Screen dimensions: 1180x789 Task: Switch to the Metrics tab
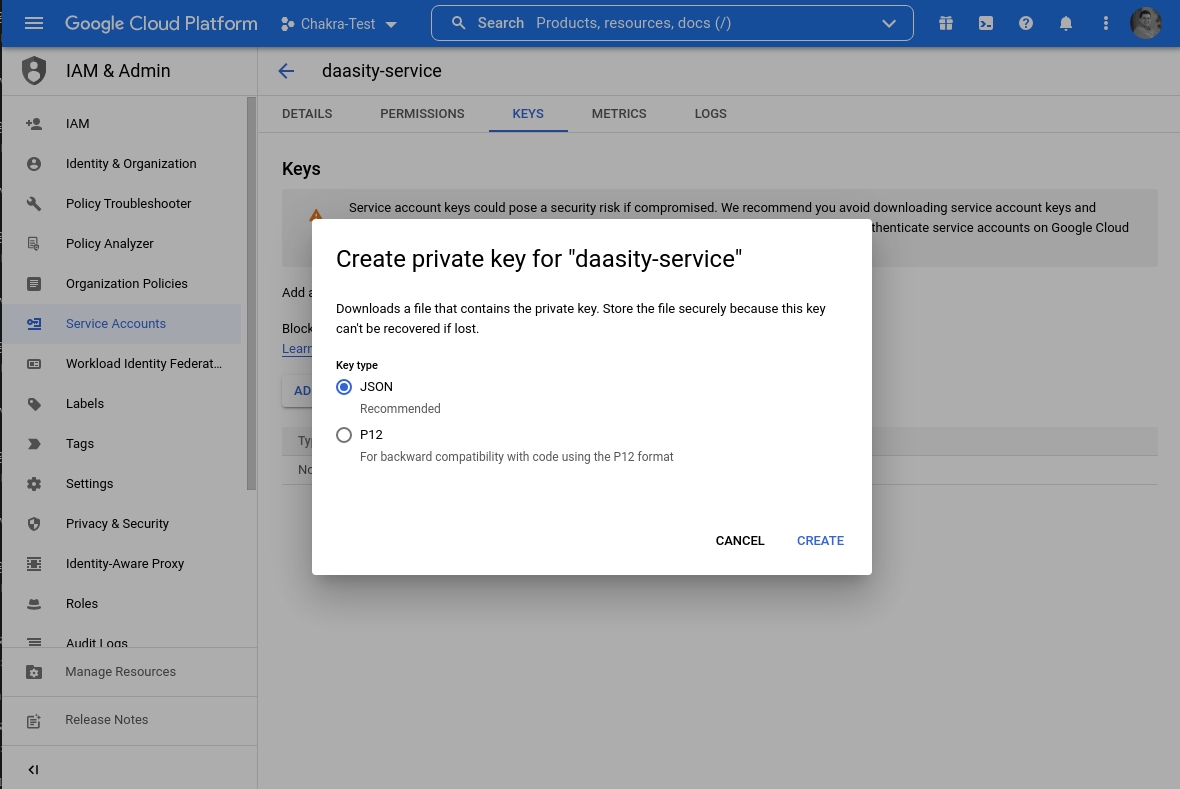point(619,114)
